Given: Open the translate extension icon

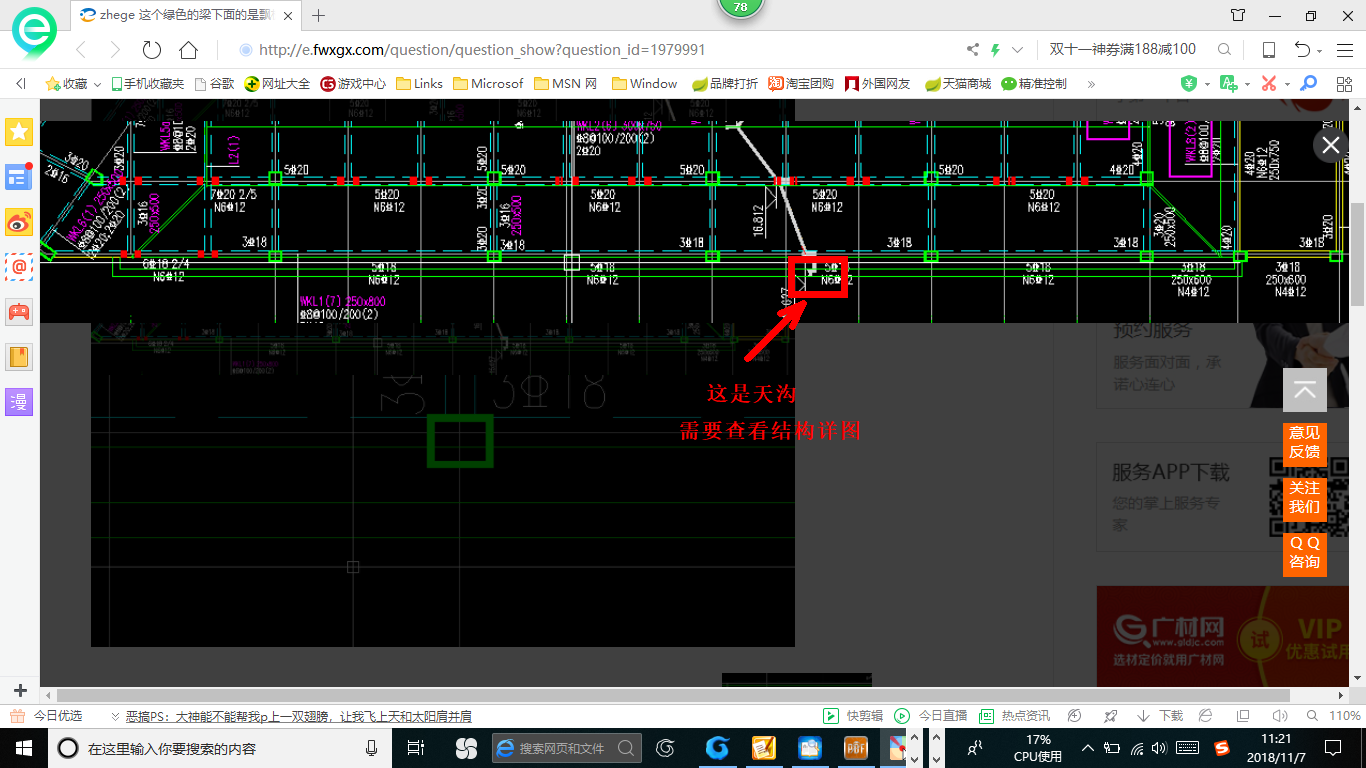Looking at the screenshot, I should [1228, 84].
